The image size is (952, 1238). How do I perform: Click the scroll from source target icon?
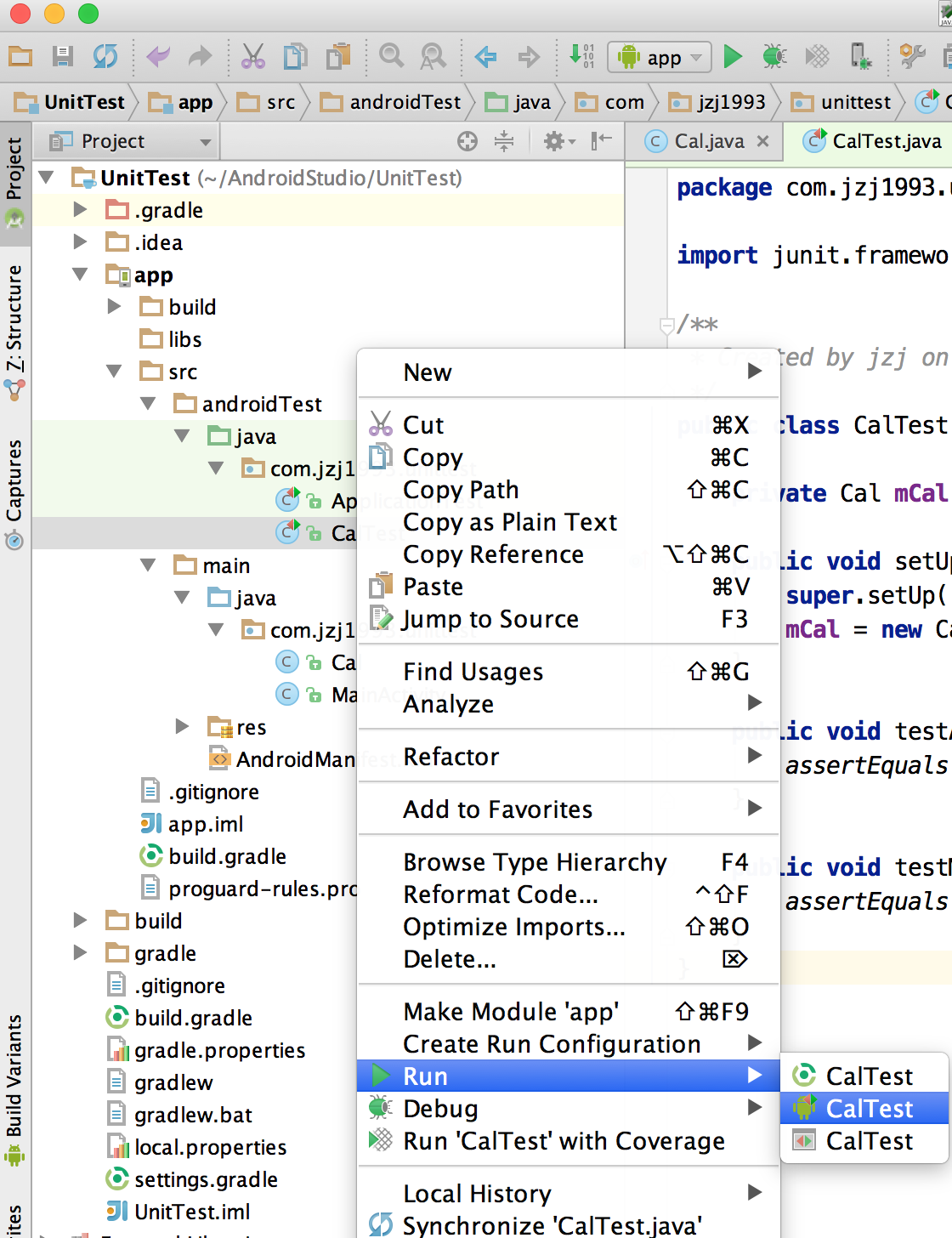467,141
